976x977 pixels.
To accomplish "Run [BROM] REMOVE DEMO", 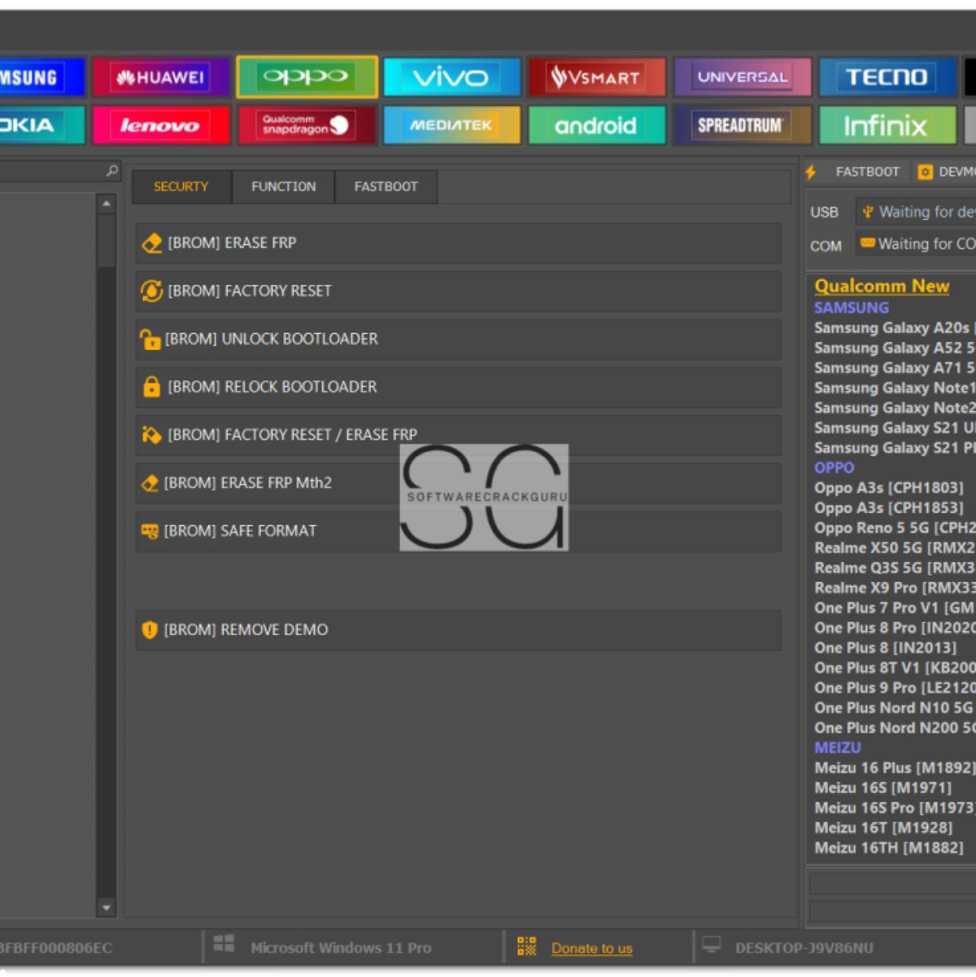I will pos(458,630).
